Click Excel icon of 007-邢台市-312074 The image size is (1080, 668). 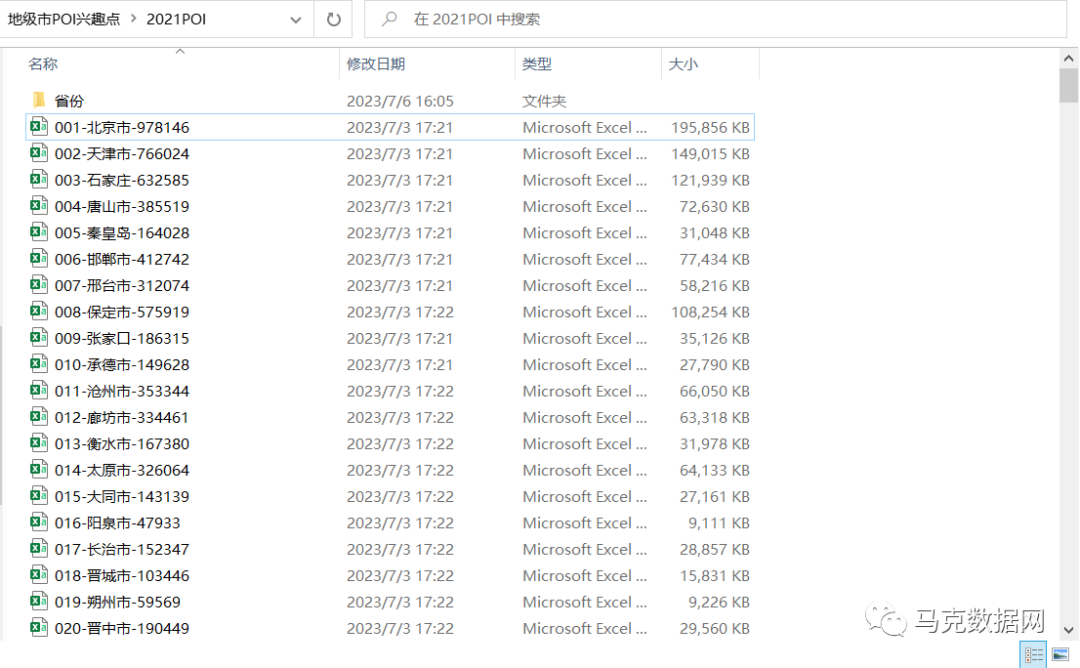coord(39,285)
